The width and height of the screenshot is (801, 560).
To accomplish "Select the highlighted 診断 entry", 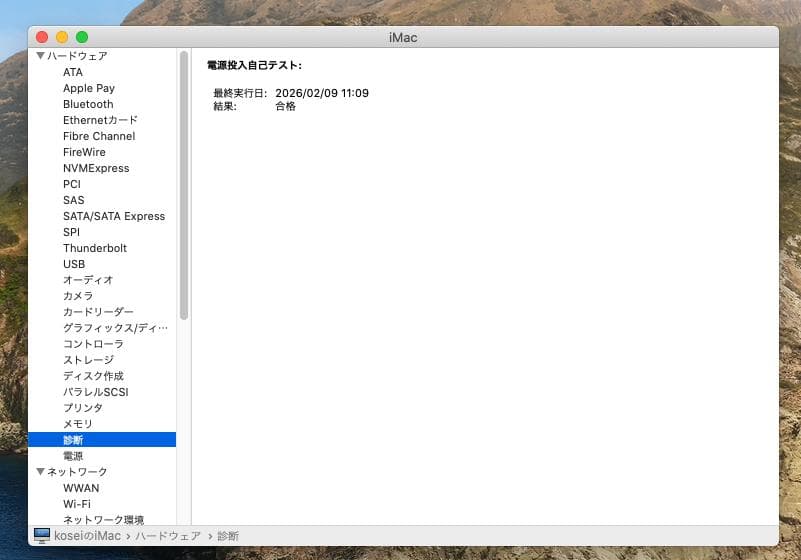I will tap(102, 440).
